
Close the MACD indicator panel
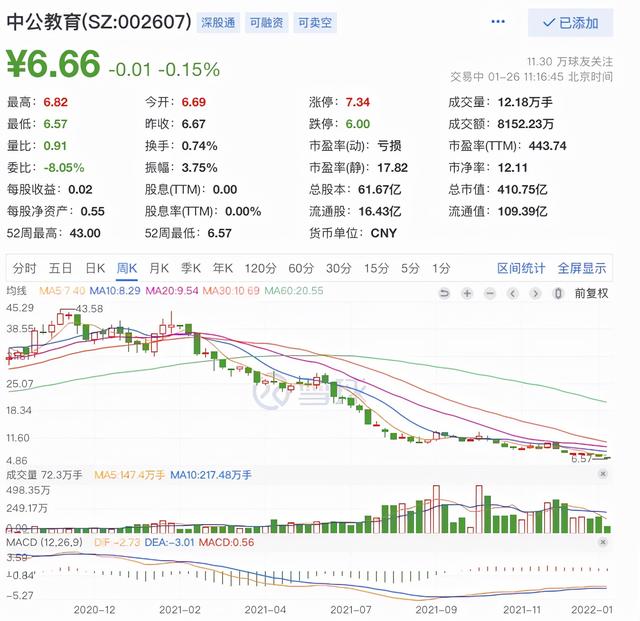coord(603,542)
